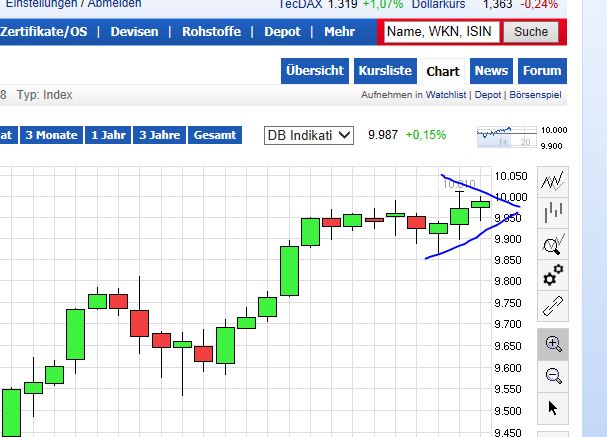Open the Mehr menu
This screenshot has width=607, height=437.
coord(339,32)
